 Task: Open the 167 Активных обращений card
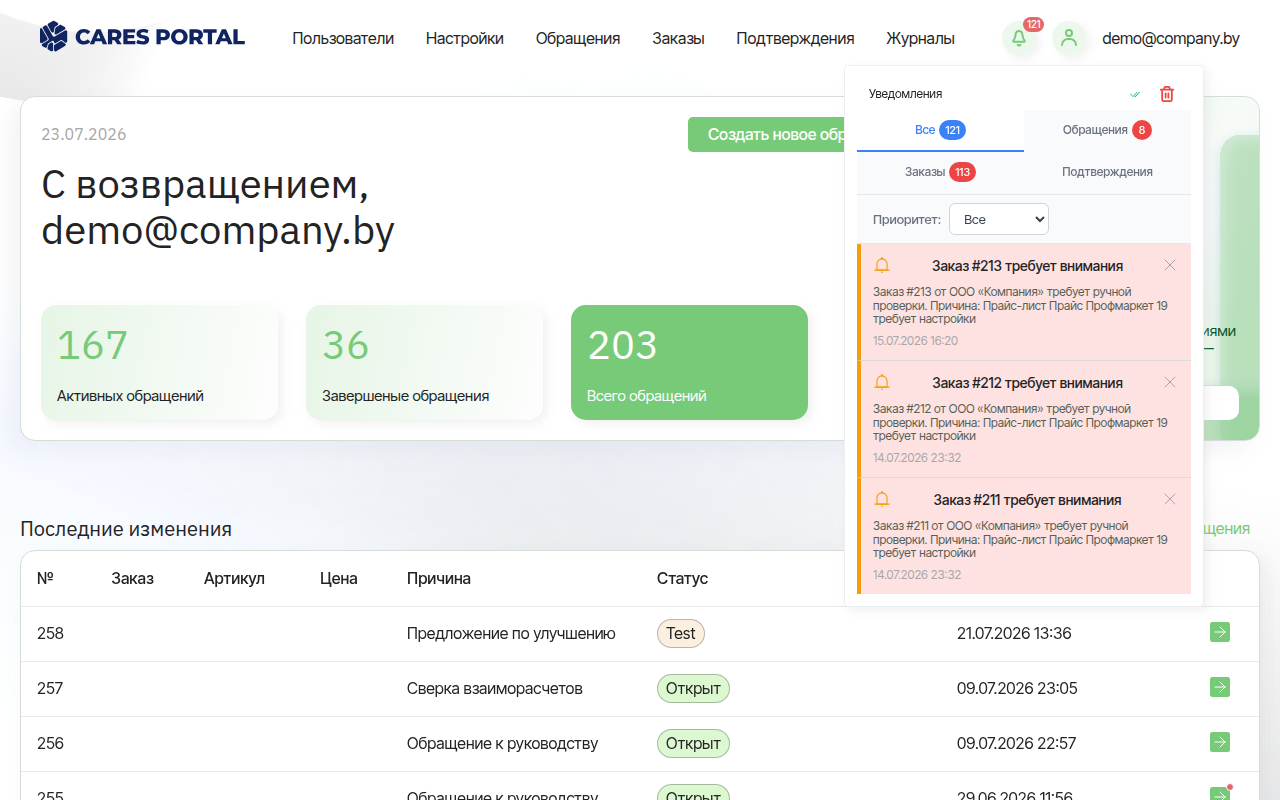point(160,362)
